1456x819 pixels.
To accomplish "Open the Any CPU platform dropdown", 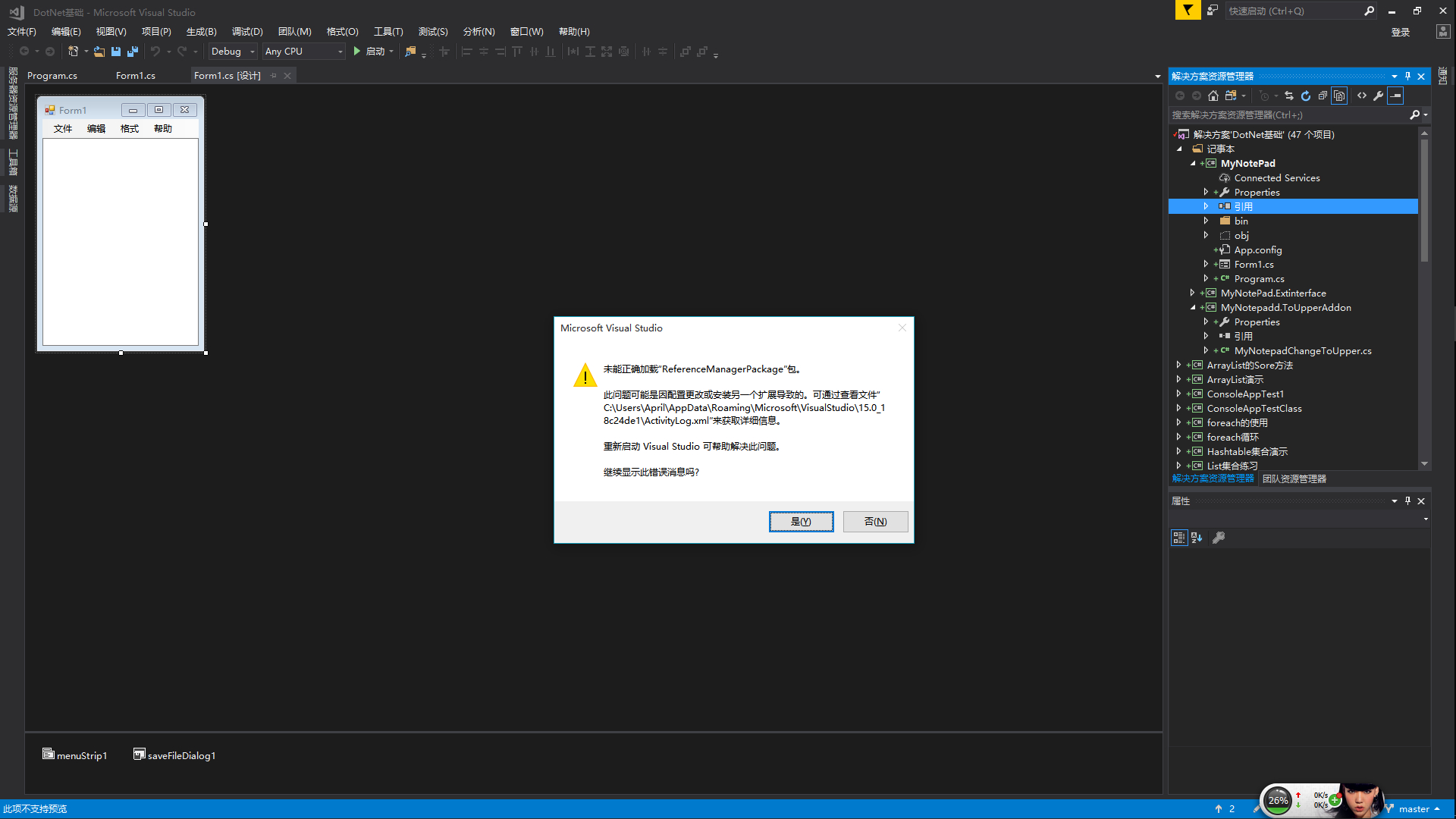I will pyautogui.click(x=303, y=52).
